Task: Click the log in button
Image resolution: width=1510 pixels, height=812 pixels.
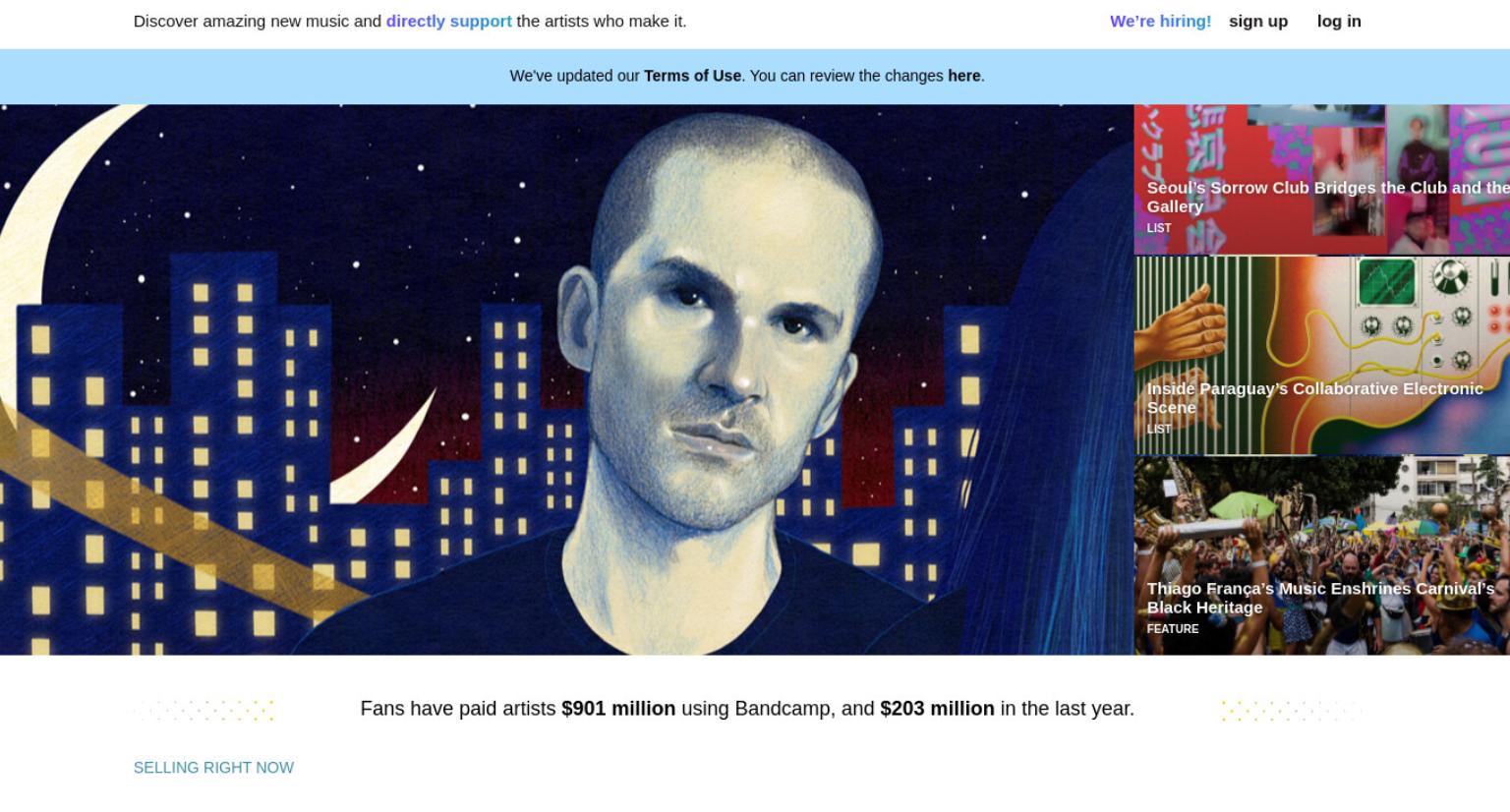Action: point(1339,21)
